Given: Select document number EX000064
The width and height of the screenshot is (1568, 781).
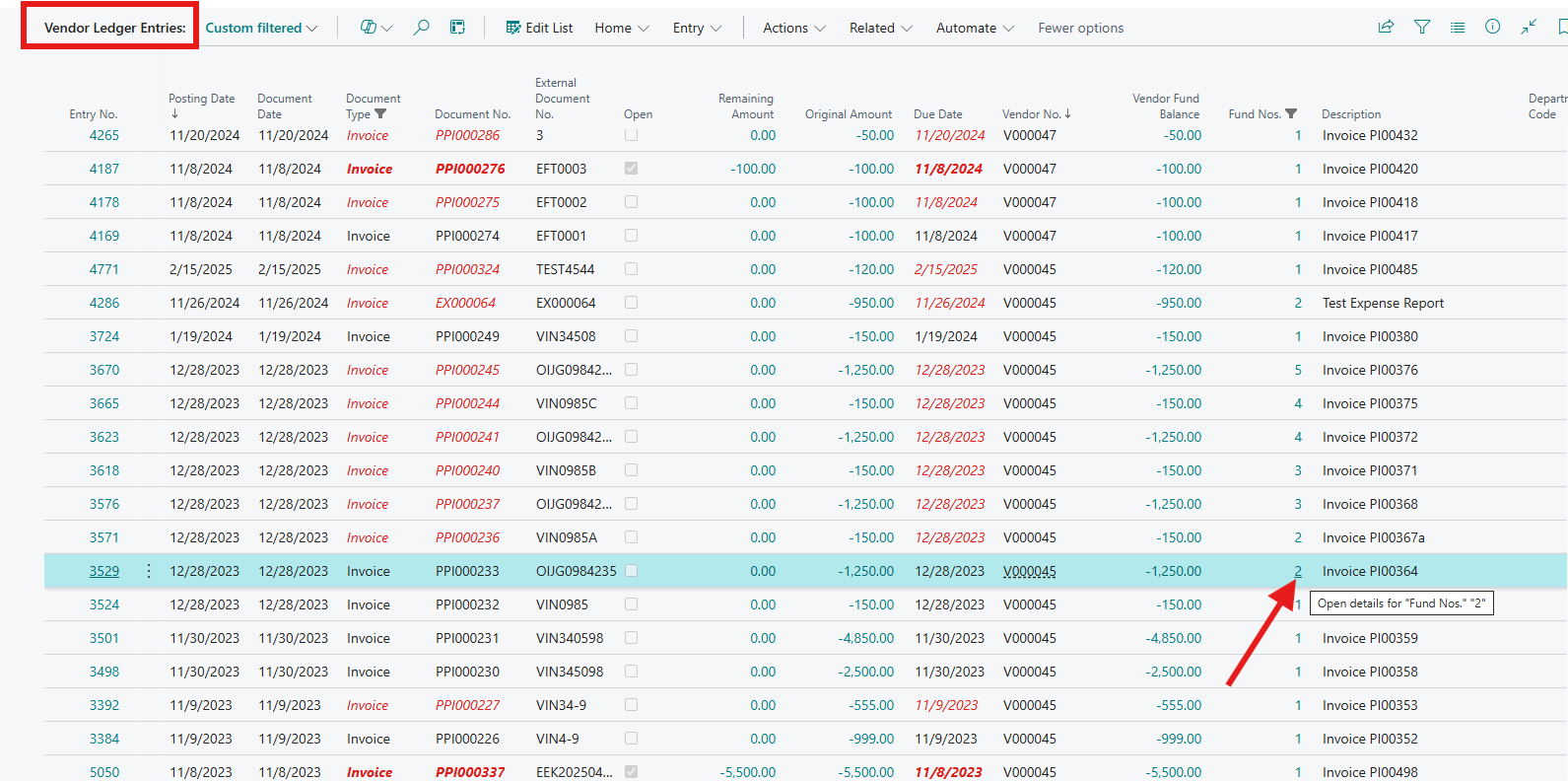Looking at the screenshot, I should click(x=465, y=303).
